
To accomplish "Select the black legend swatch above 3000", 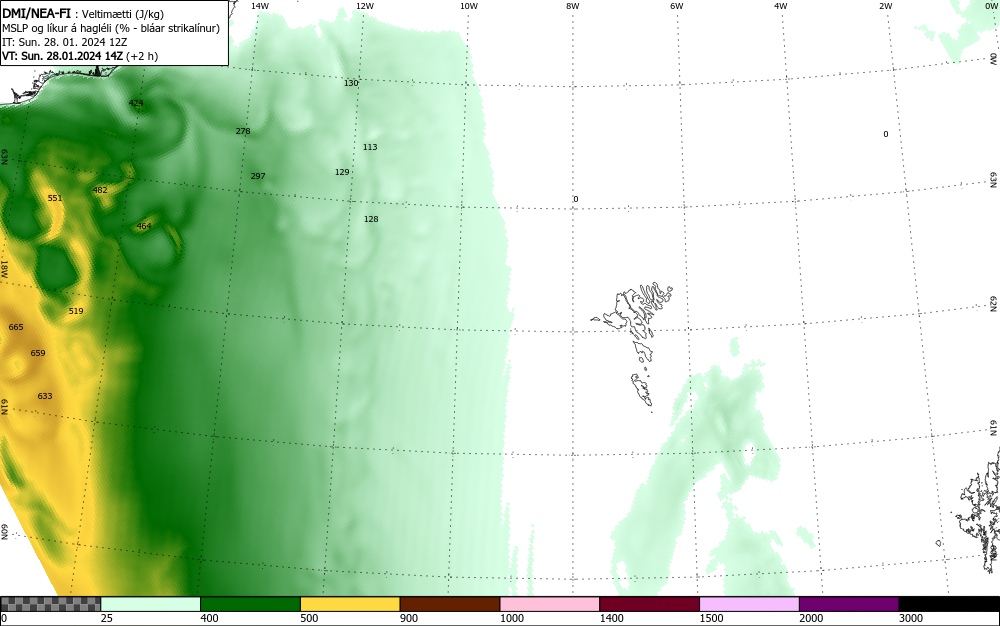I will (949, 604).
